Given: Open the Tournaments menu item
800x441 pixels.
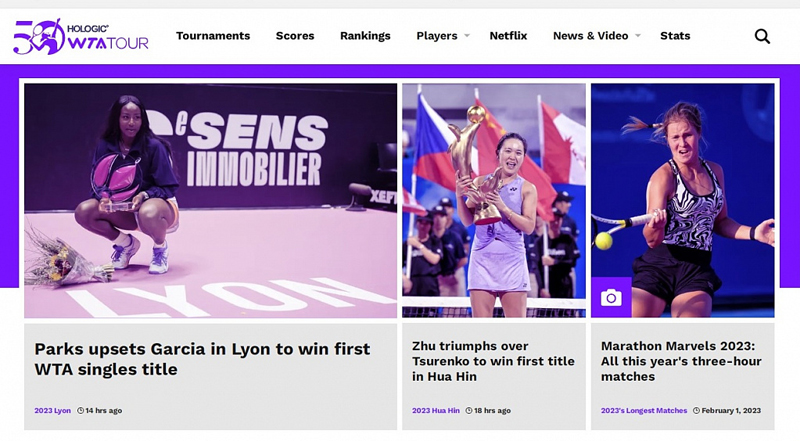Looking at the screenshot, I should (x=213, y=36).
